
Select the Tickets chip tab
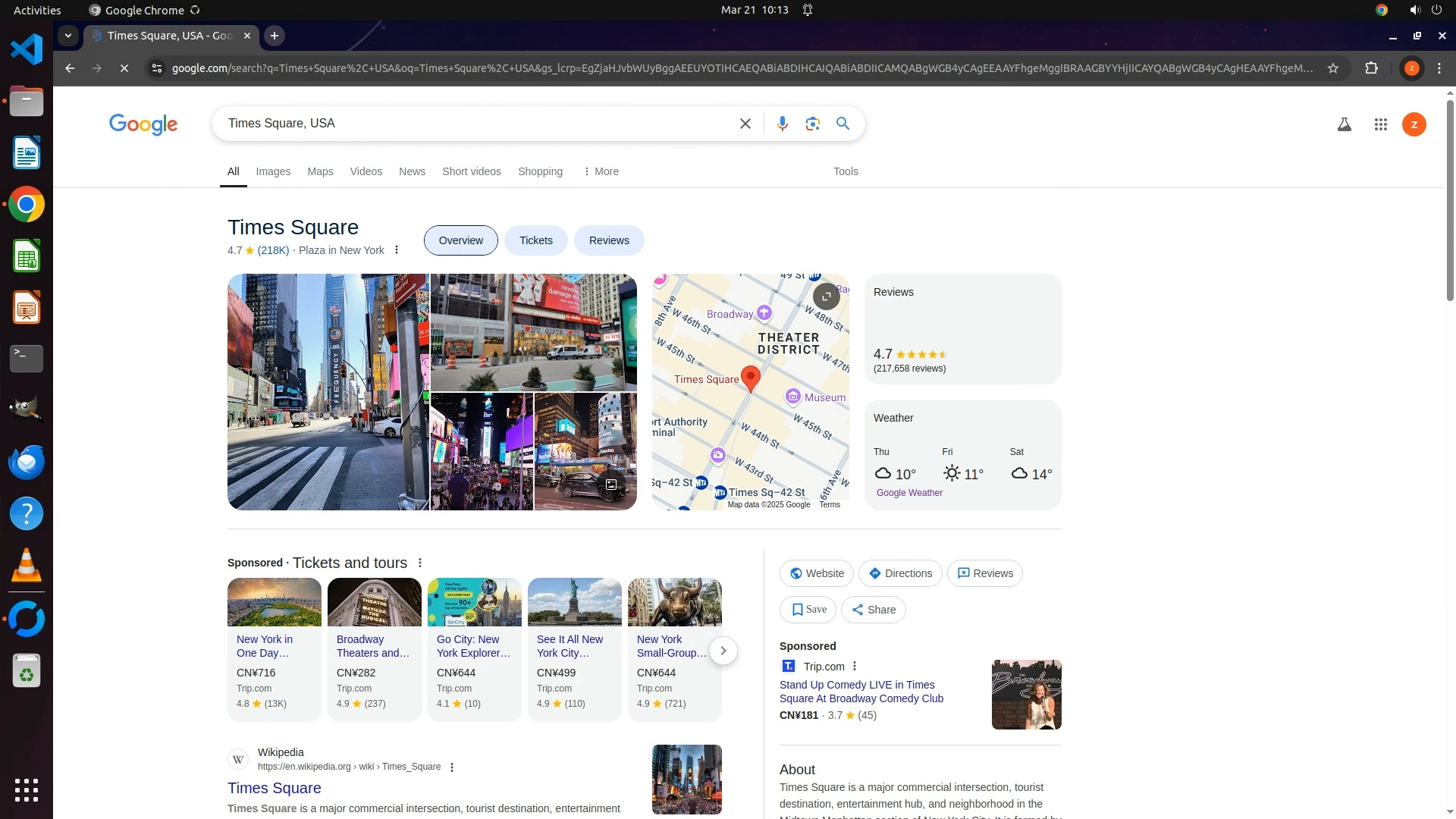tap(535, 240)
